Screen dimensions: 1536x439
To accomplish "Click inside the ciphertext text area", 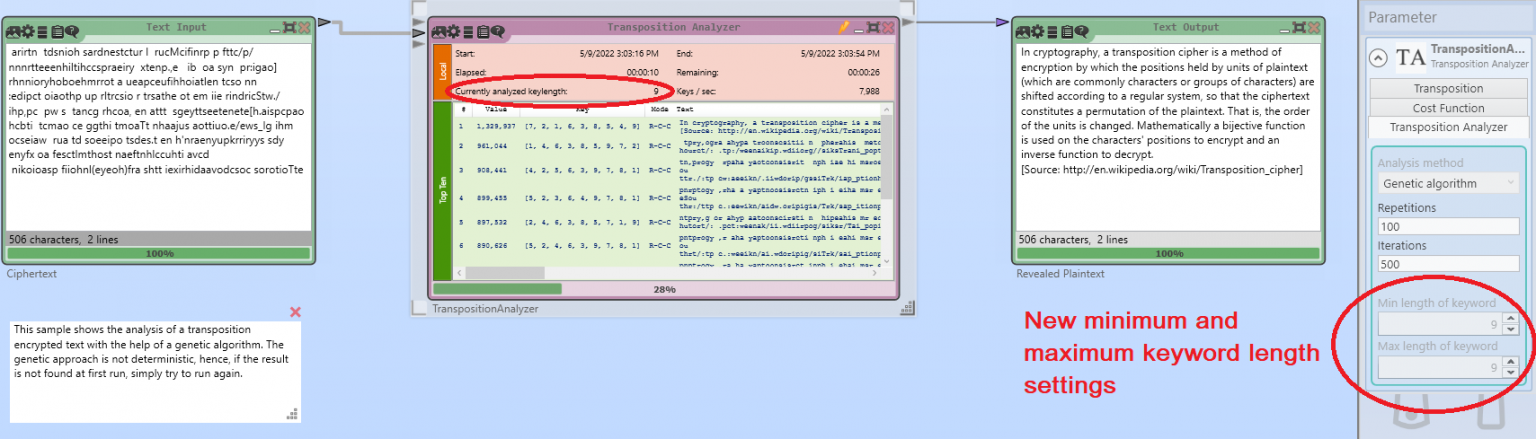I will pos(160,135).
